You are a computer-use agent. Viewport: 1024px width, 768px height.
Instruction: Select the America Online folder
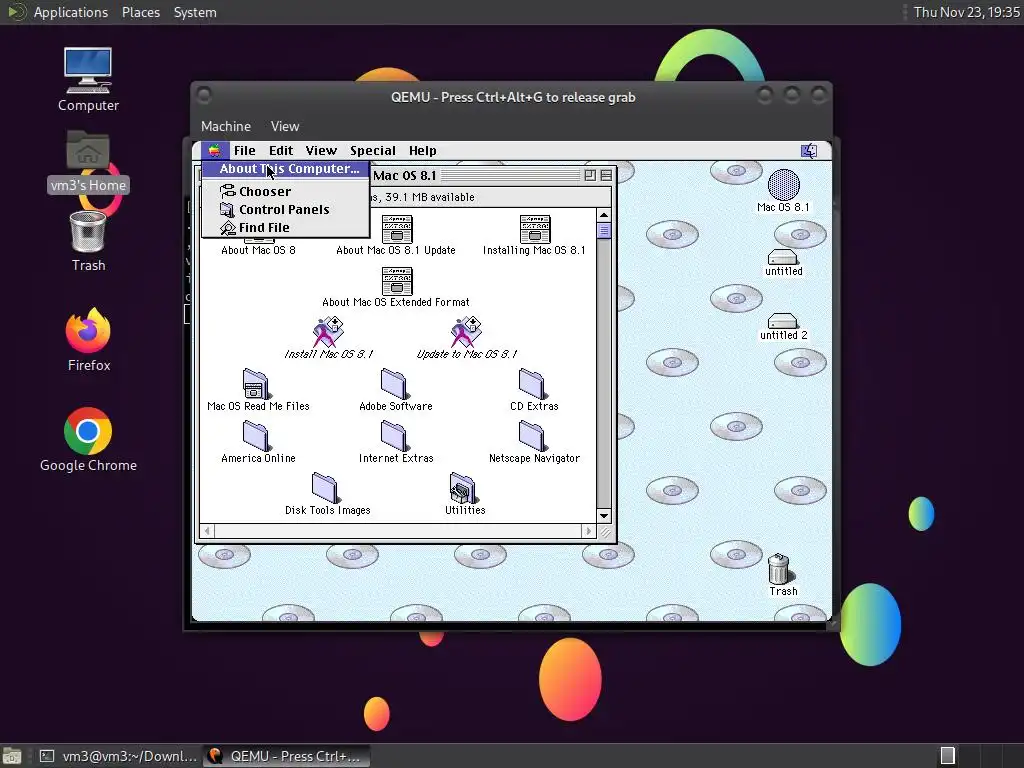[x=257, y=442]
